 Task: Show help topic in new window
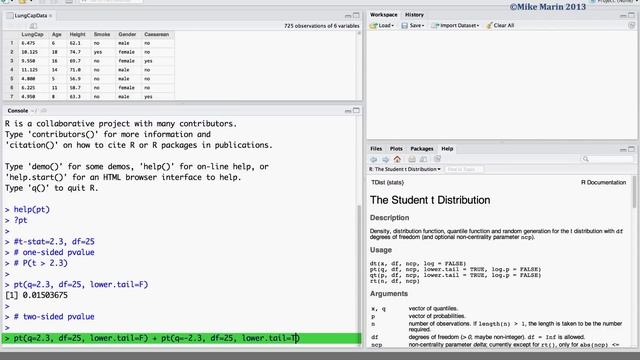[424, 159]
